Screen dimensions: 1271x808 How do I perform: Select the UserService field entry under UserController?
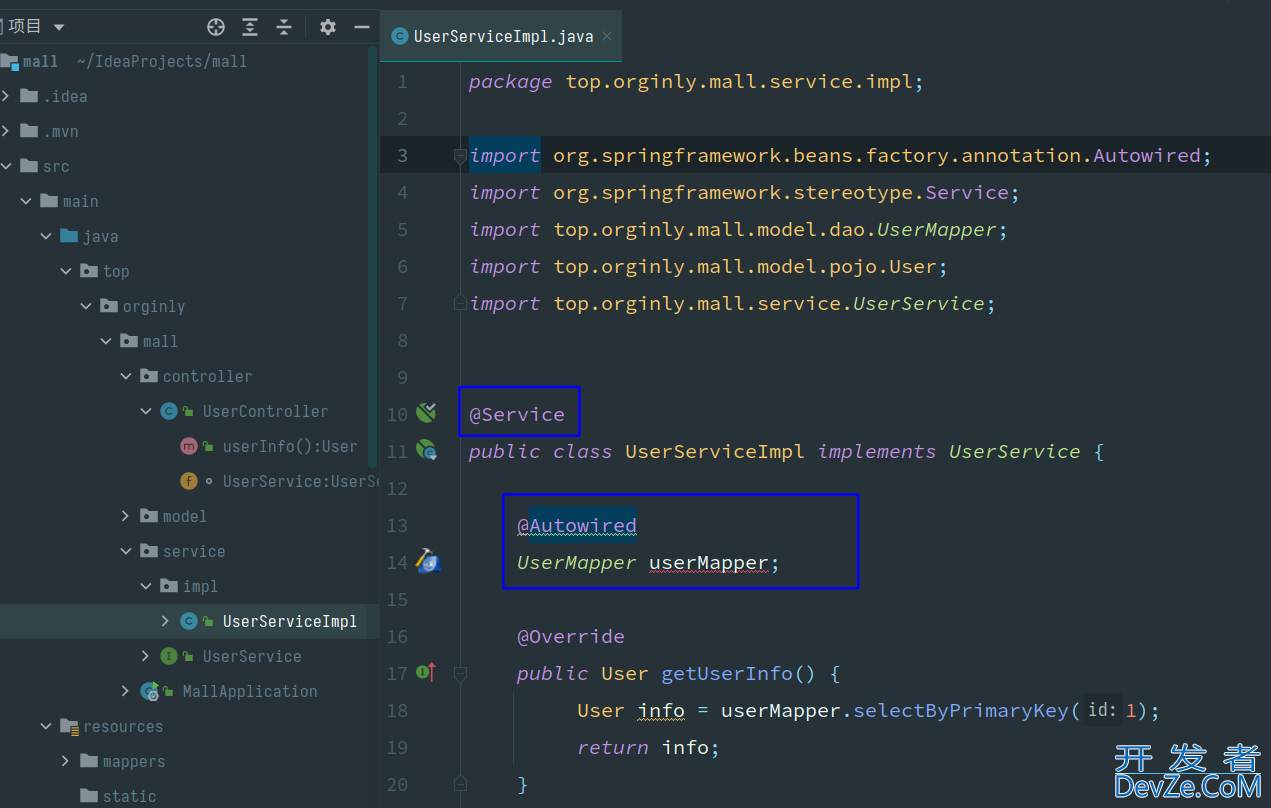(x=300, y=481)
